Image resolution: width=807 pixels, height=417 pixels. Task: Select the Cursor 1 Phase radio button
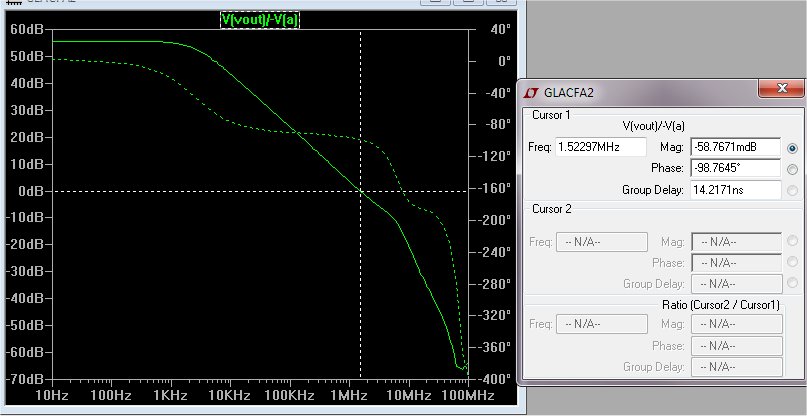pyautogui.click(x=792, y=169)
